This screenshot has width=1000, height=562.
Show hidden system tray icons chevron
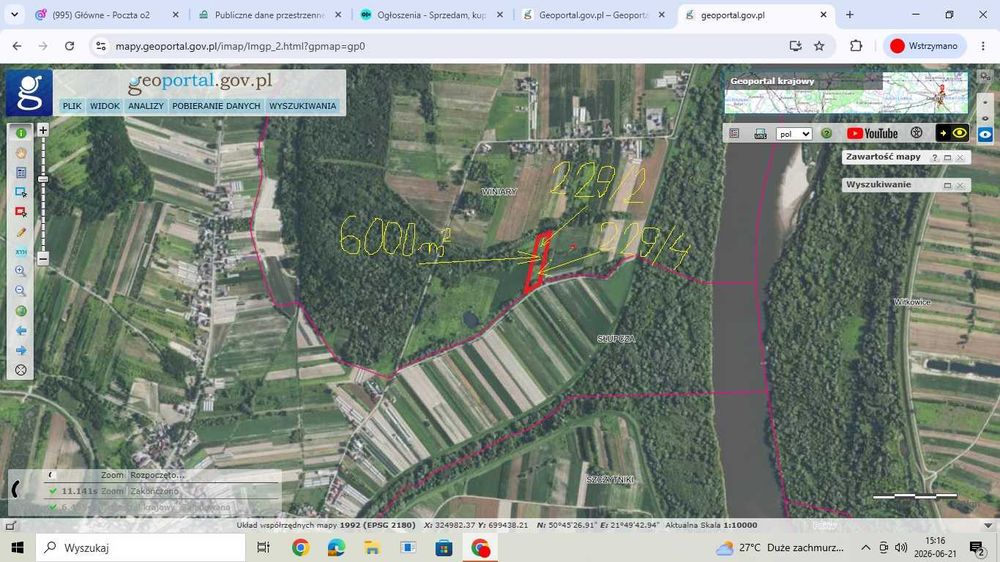point(865,547)
